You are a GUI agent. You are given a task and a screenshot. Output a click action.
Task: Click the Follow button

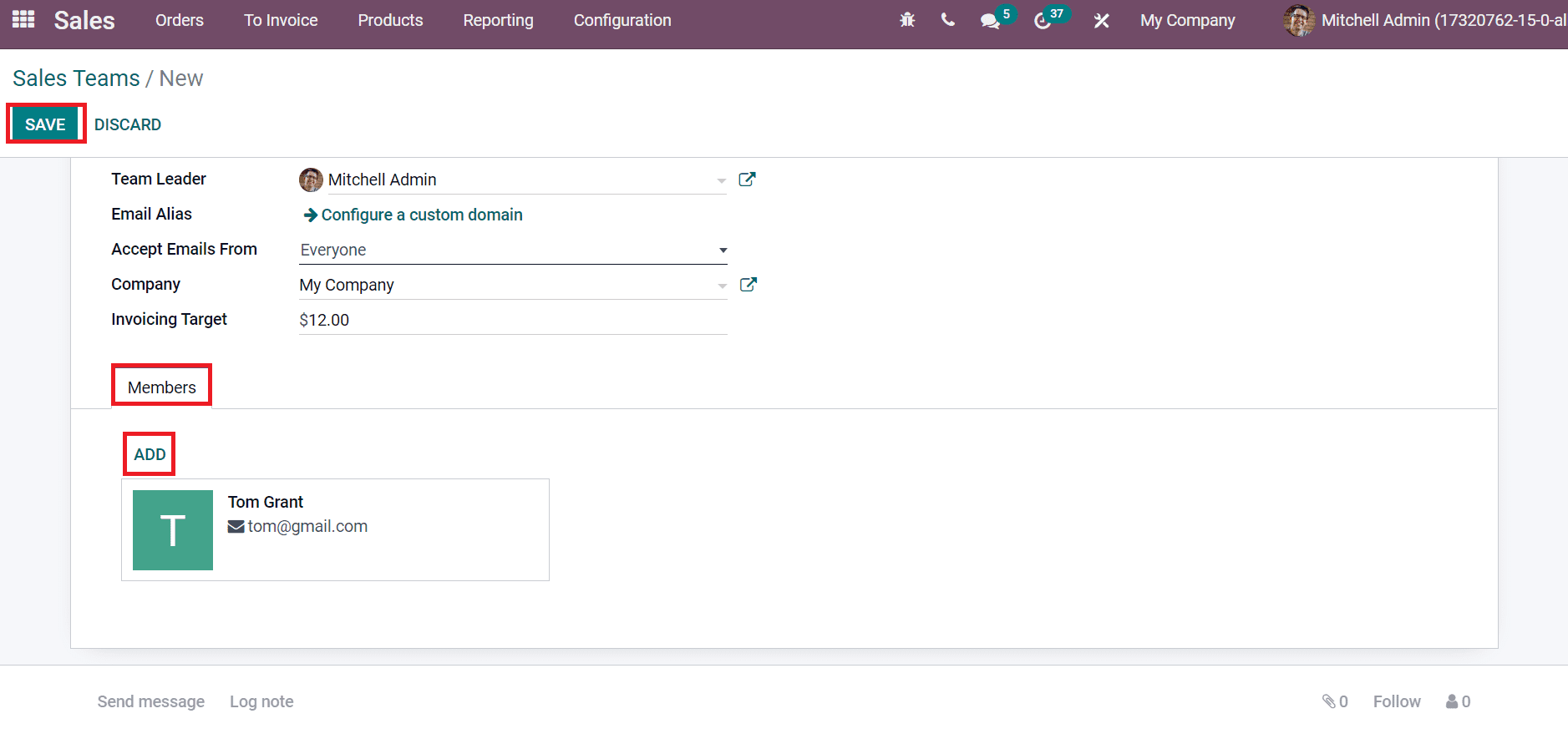pyautogui.click(x=1397, y=701)
